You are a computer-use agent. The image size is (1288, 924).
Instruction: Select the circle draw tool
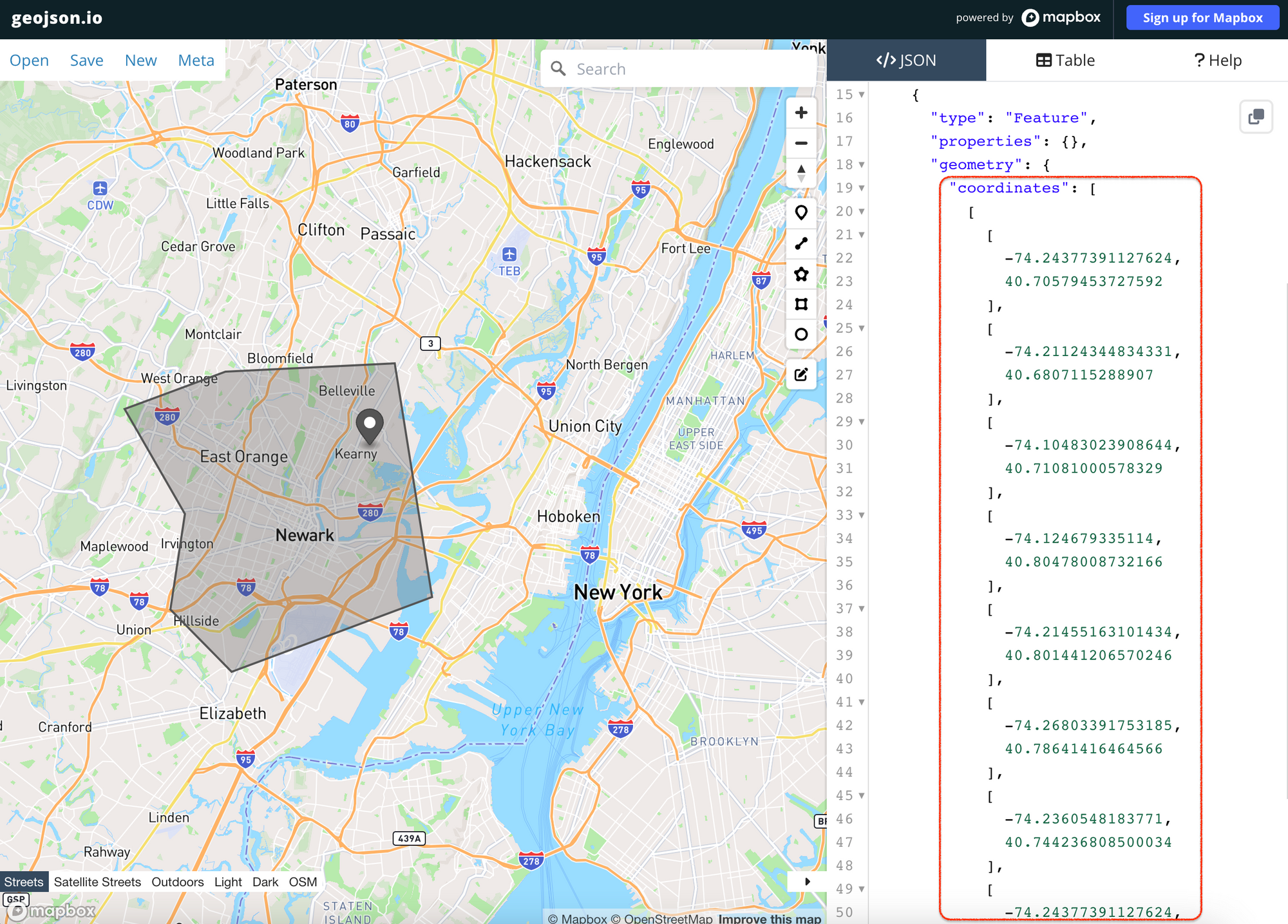coord(801,334)
